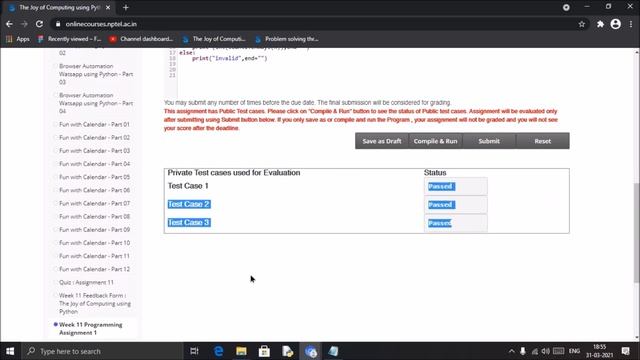Click the code editor print invalid line

click(x=229, y=58)
